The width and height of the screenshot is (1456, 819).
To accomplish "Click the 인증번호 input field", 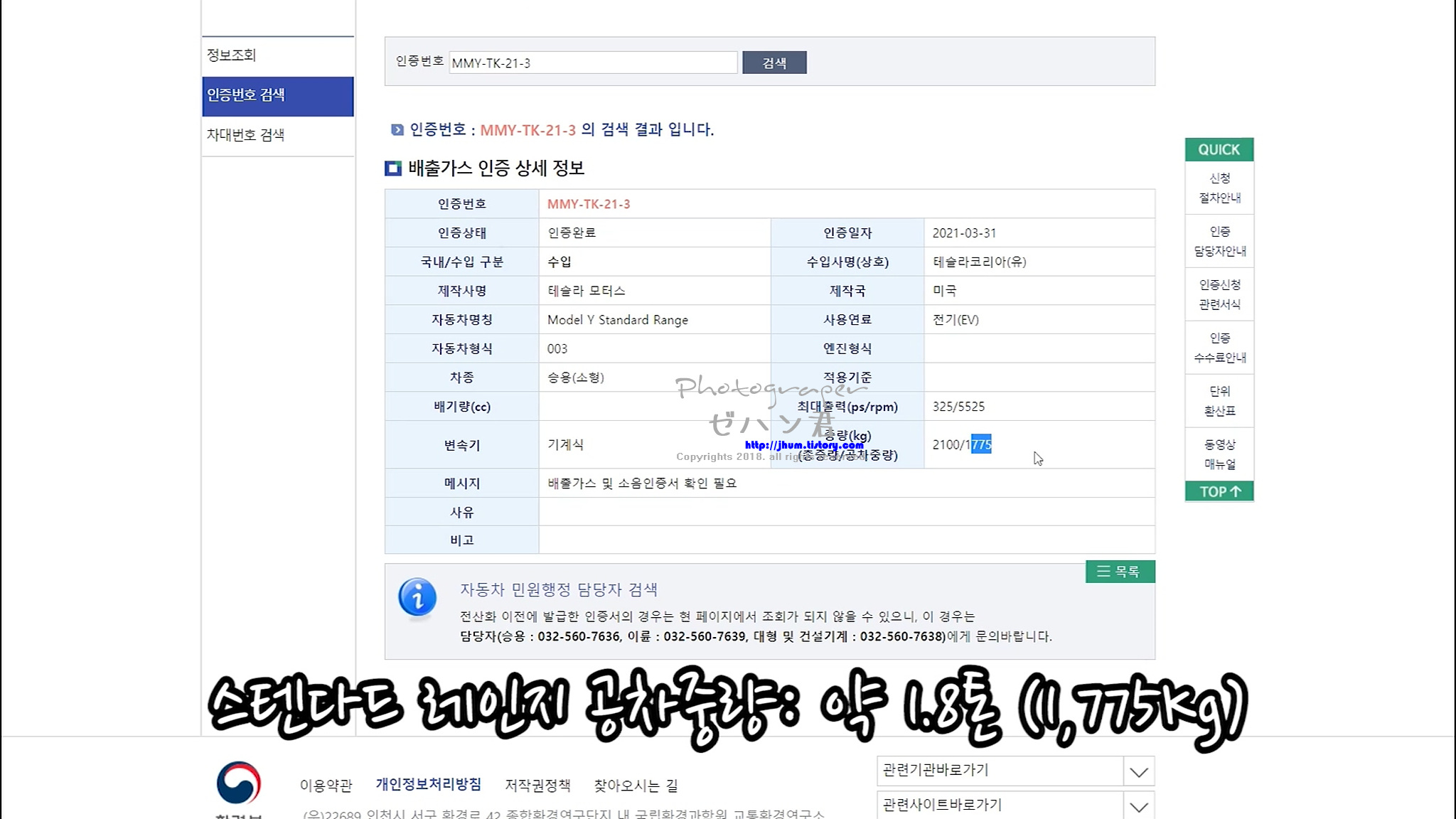I will click(x=592, y=63).
